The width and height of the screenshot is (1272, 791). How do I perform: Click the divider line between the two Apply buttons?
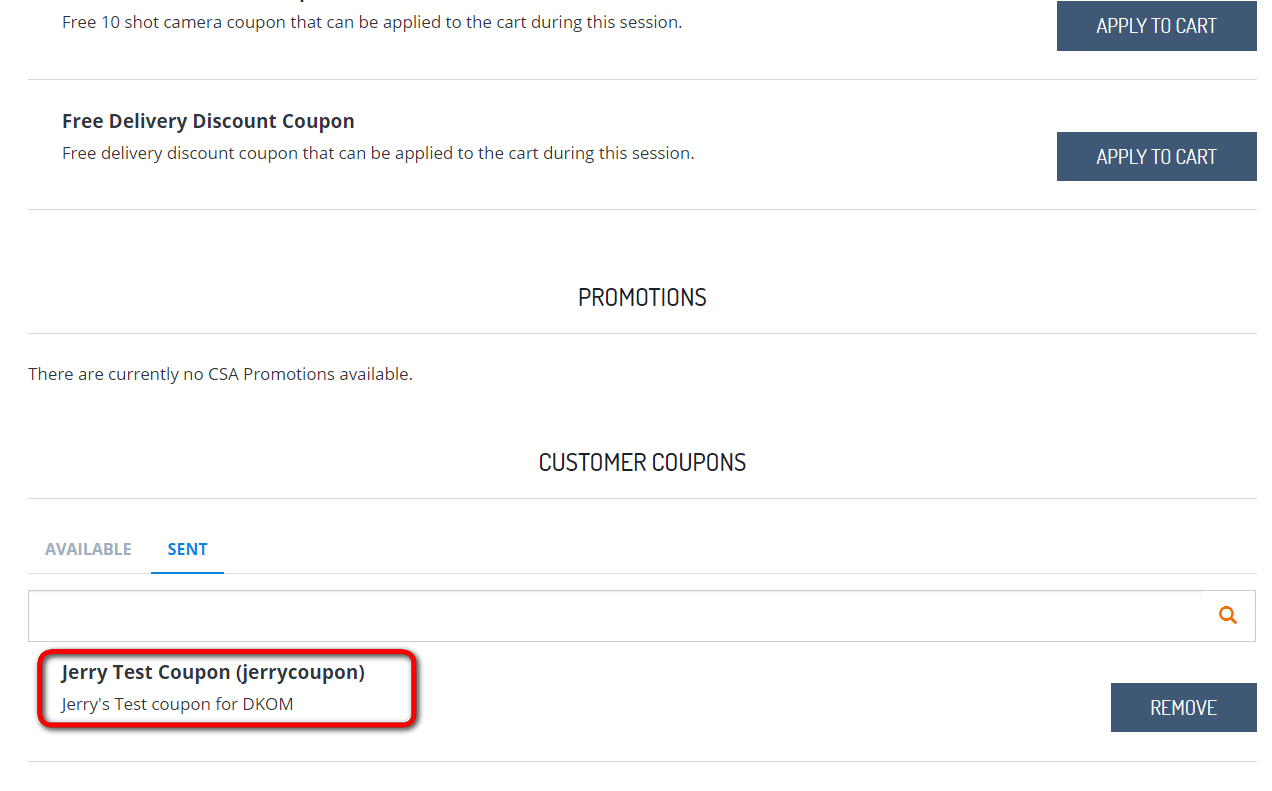(642, 79)
